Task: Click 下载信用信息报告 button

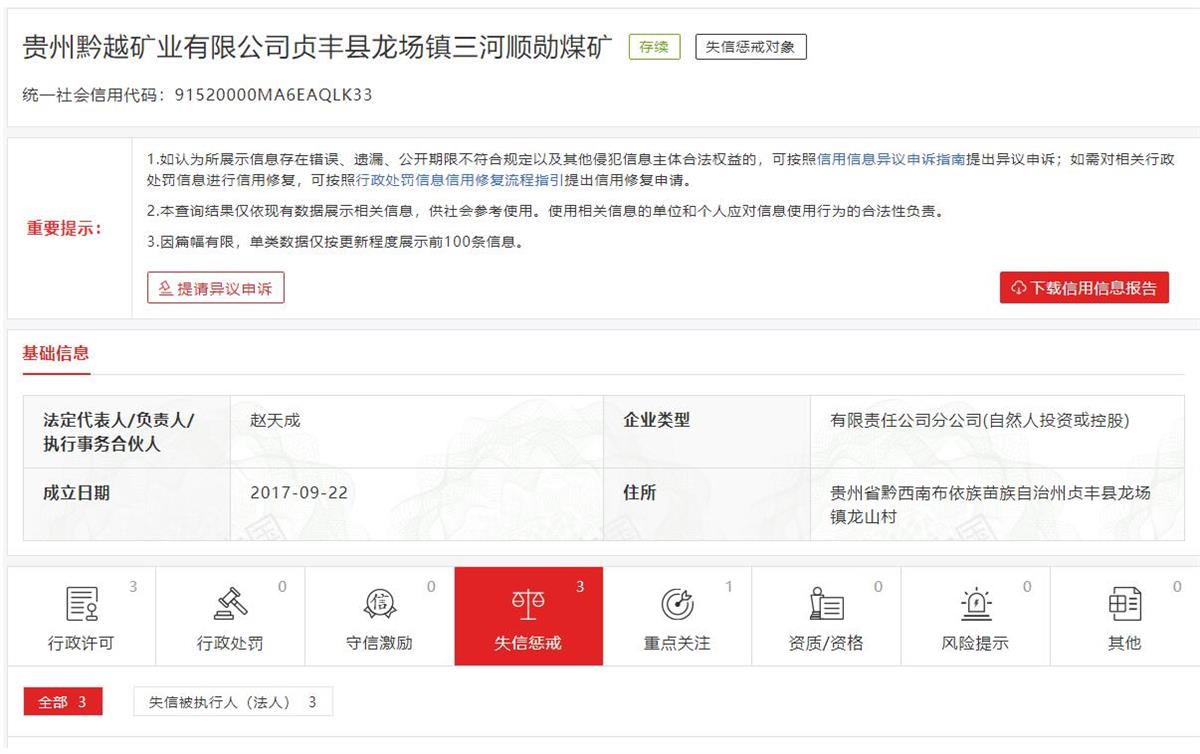Action: pyautogui.click(x=1084, y=288)
